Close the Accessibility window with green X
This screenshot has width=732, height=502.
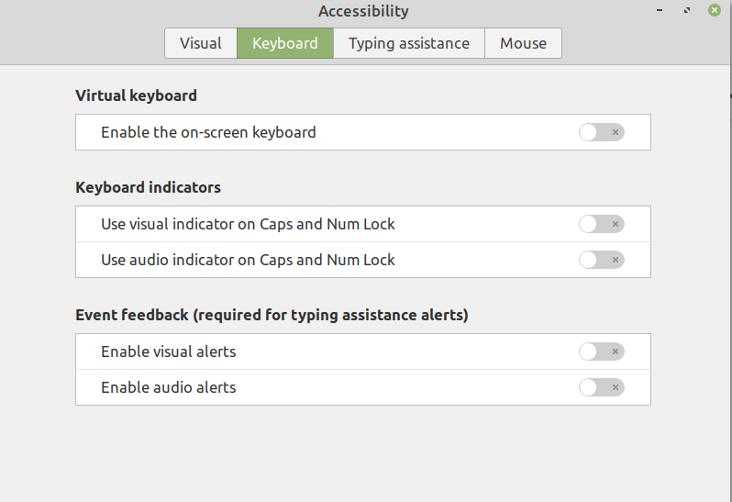714,10
